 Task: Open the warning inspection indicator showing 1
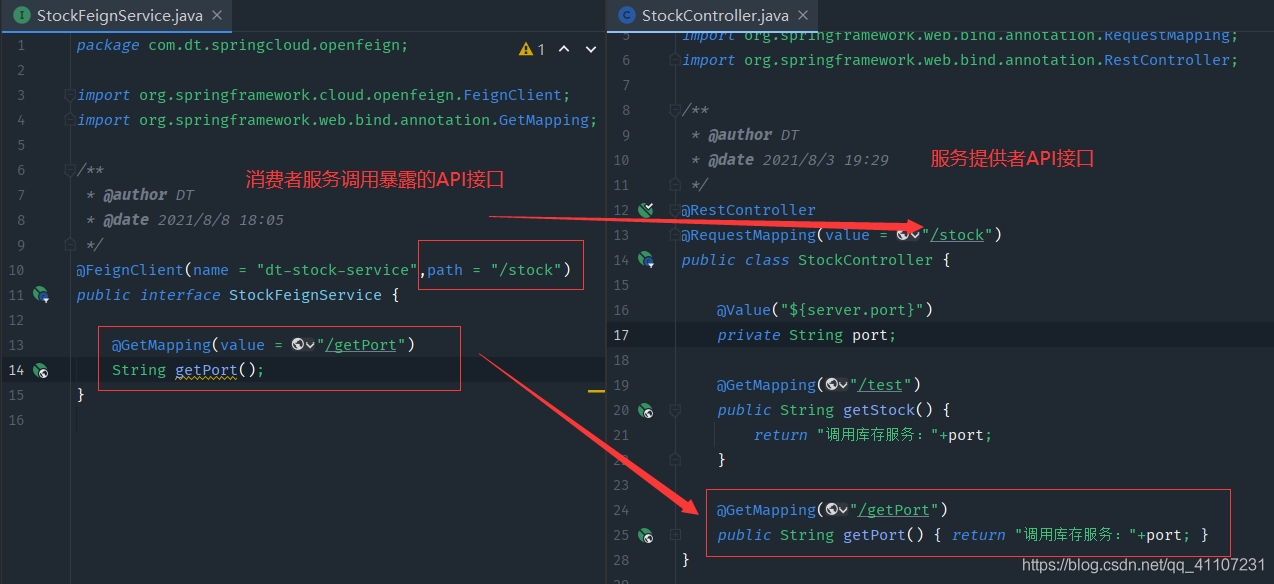click(x=531, y=48)
